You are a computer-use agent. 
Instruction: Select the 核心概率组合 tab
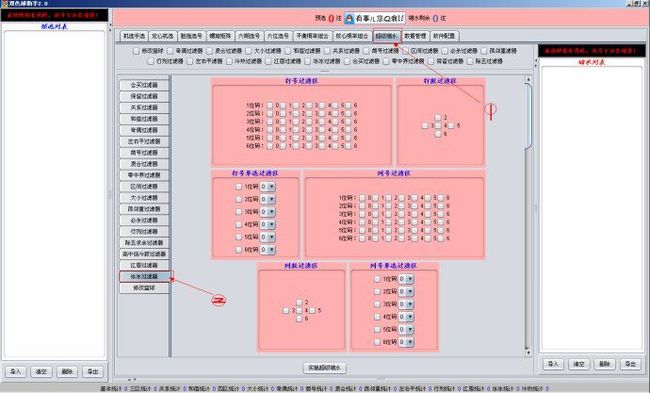pyautogui.click(x=352, y=36)
